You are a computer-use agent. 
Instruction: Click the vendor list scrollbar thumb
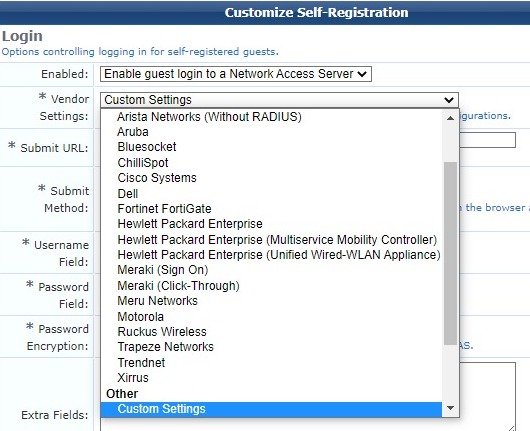pyautogui.click(x=450, y=254)
